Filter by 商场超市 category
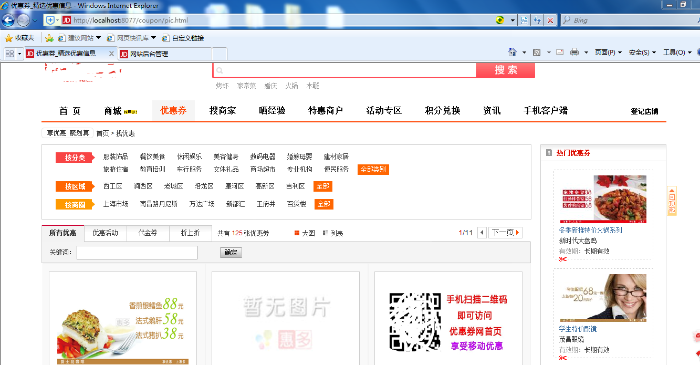 262,169
